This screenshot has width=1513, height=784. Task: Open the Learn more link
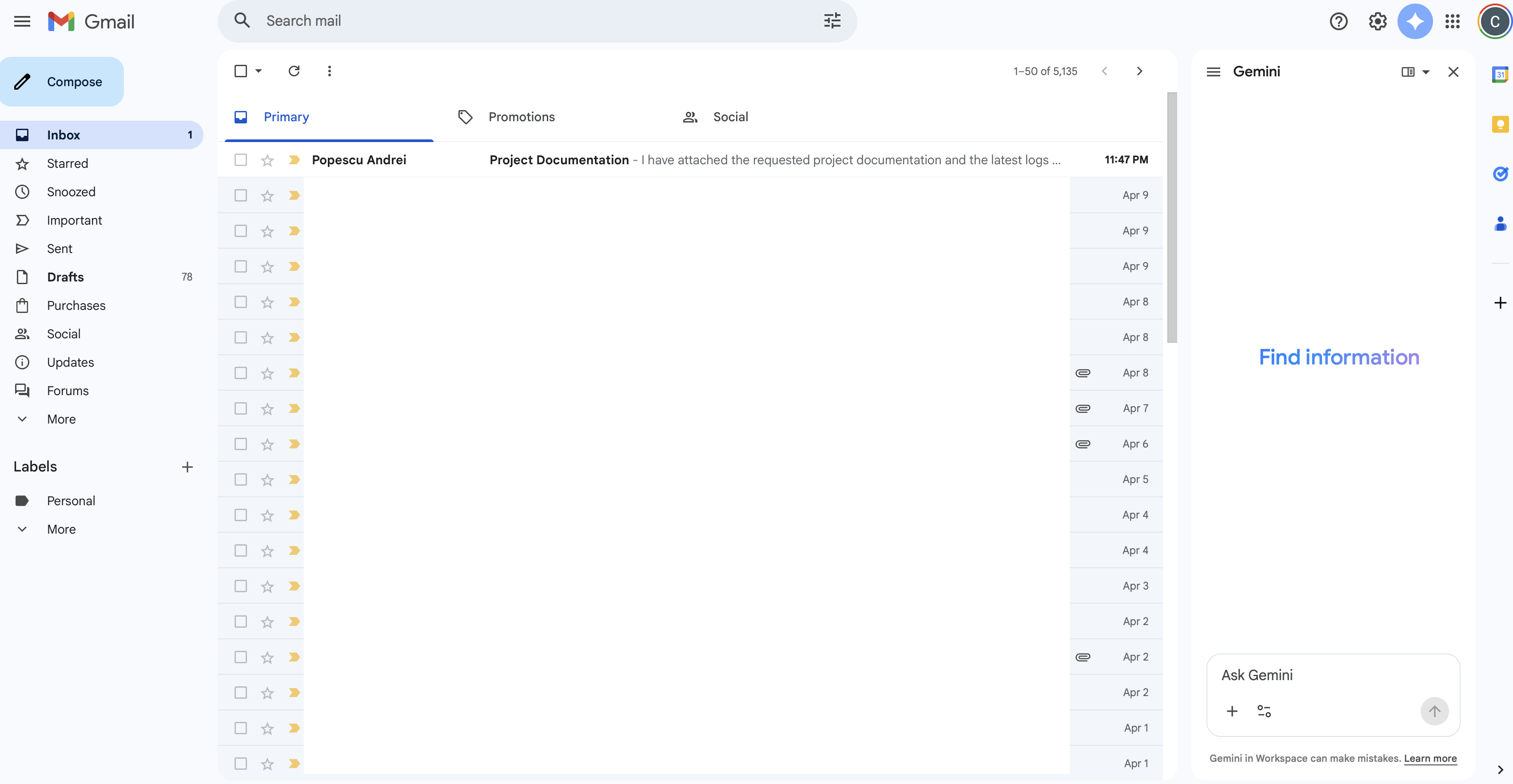1429,758
